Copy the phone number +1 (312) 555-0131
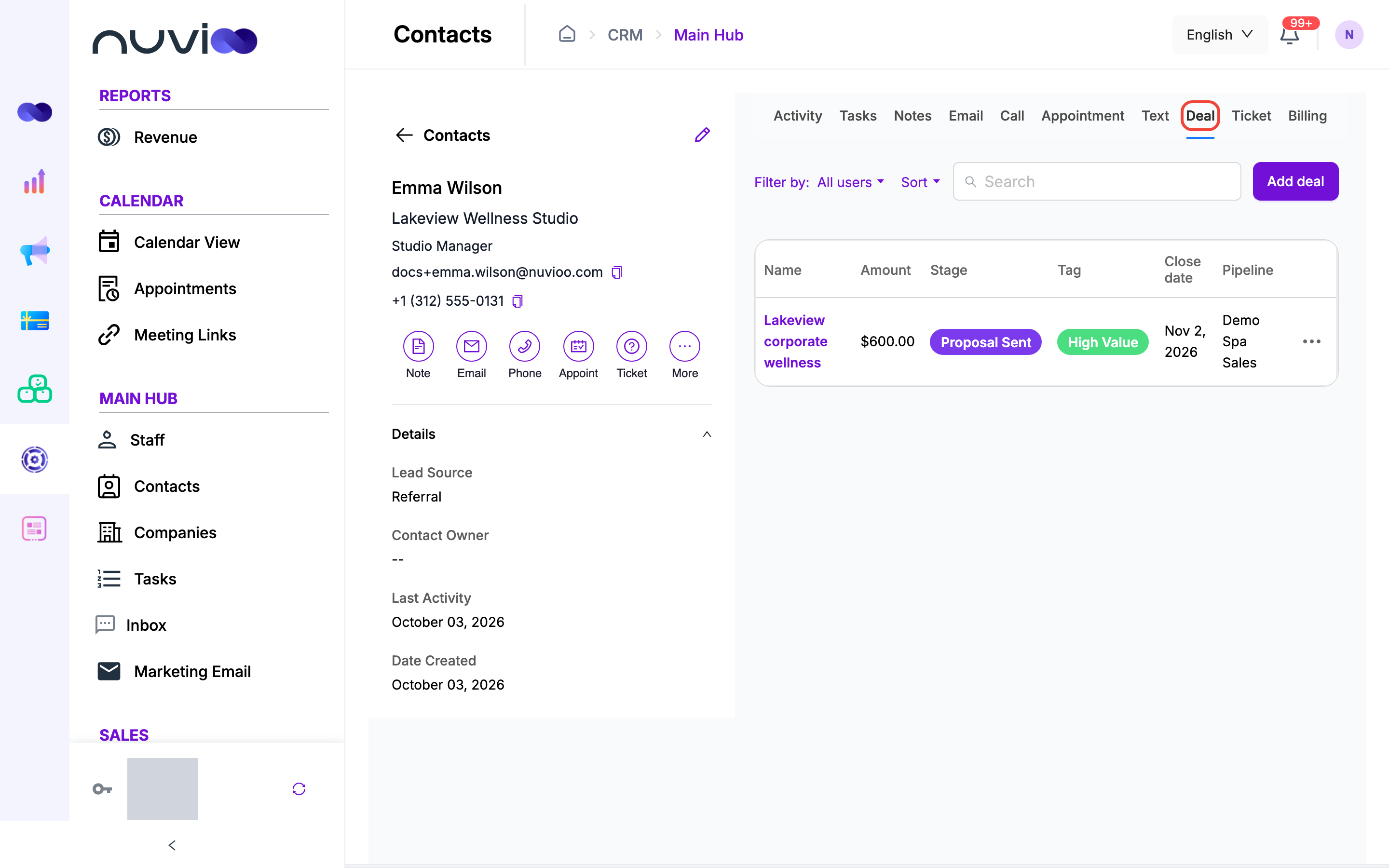 (x=517, y=301)
